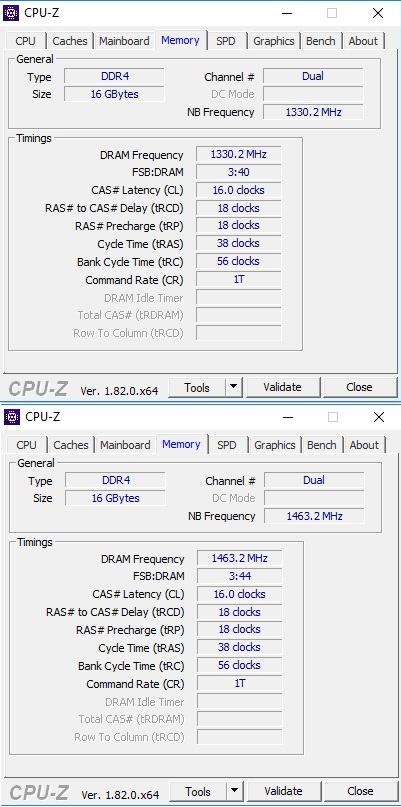Image resolution: width=401 pixels, height=807 pixels.
Task: Click DRAM Frequency value 1463.2 MHz
Action: click(239, 558)
